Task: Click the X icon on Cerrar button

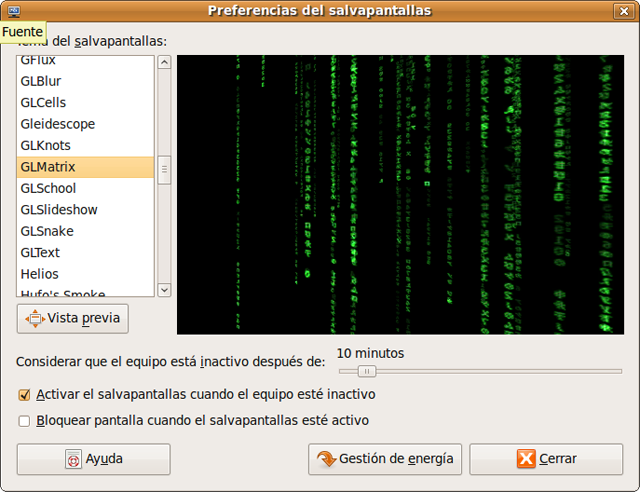Action: [x=525, y=460]
